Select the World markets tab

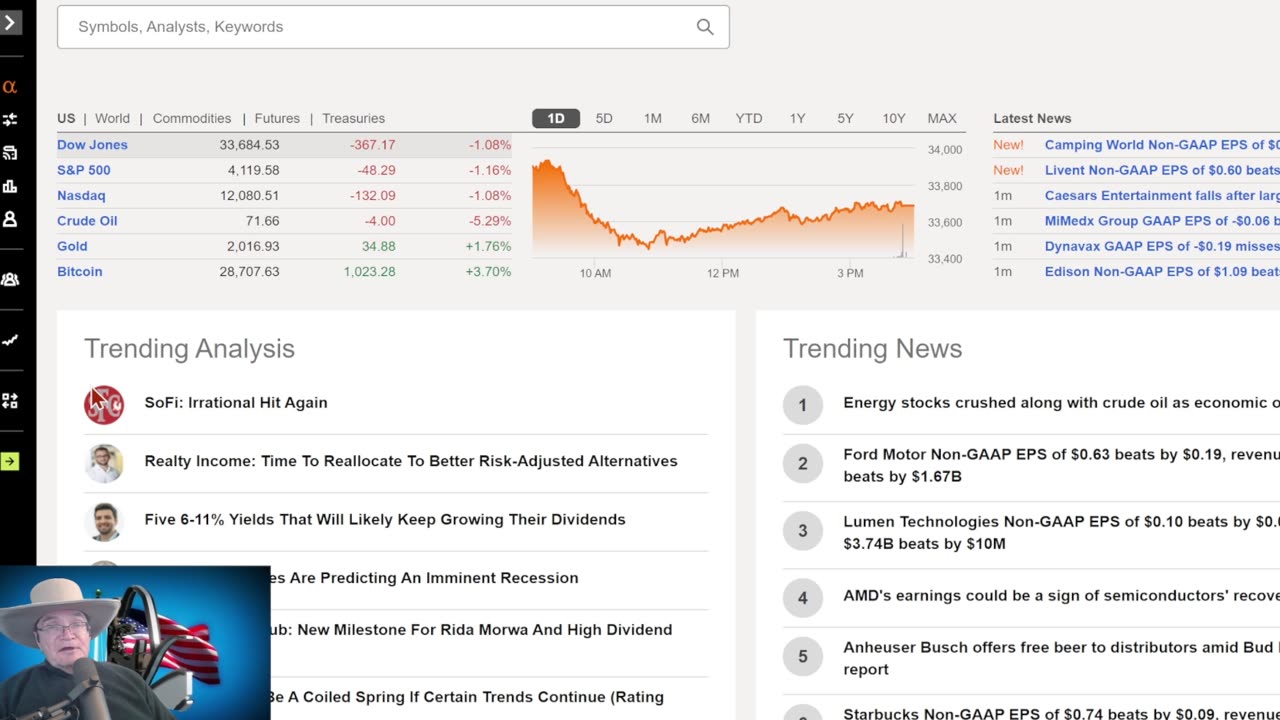(112, 118)
